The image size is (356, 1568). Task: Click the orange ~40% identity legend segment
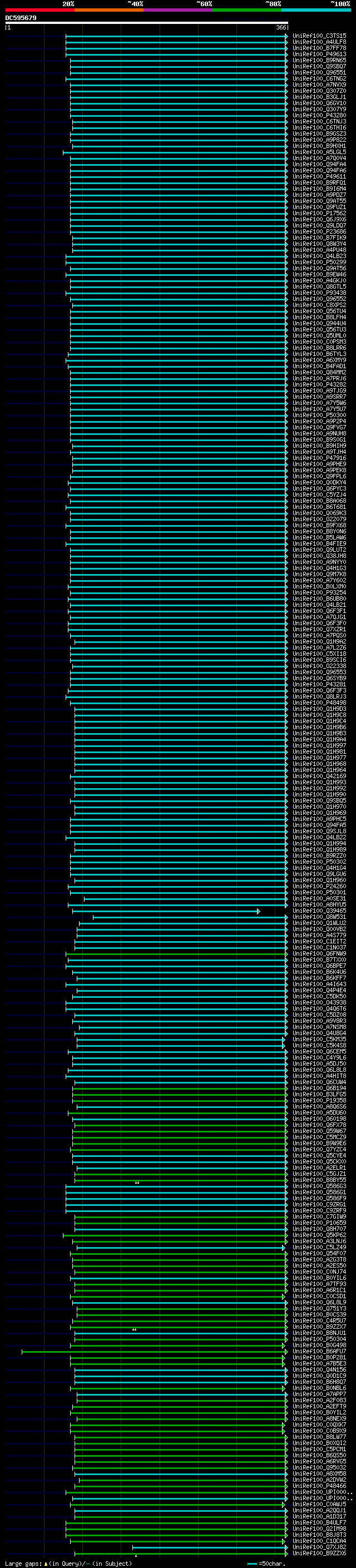coord(109,11)
